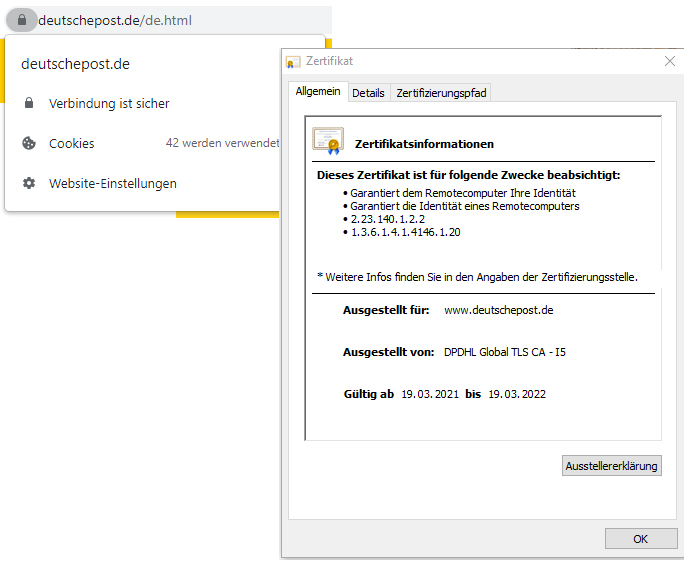Select the text 'Garantiert dem Remotecomputer Ihre Identität'
Screen dimensions: 690x563
pos(463,193)
